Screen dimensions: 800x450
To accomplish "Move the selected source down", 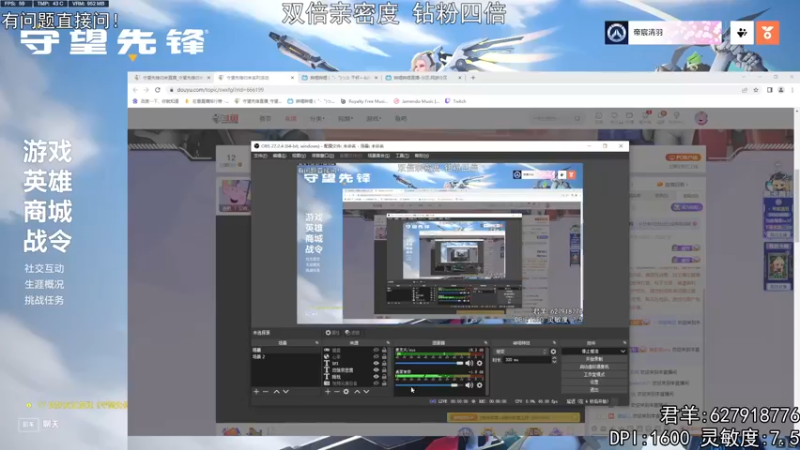I will (x=366, y=392).
